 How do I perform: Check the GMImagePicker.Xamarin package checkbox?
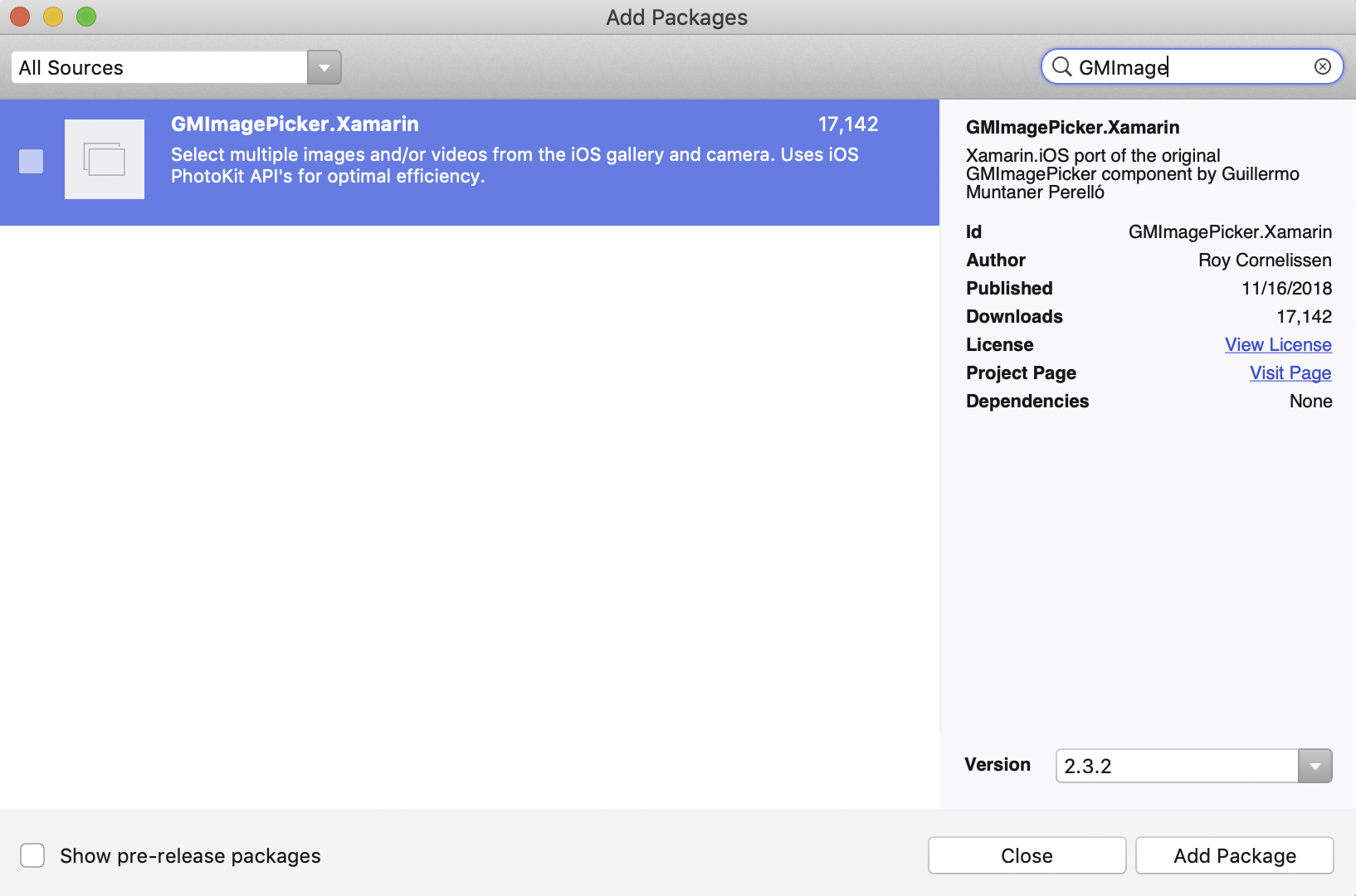click(x=32, y=161)
